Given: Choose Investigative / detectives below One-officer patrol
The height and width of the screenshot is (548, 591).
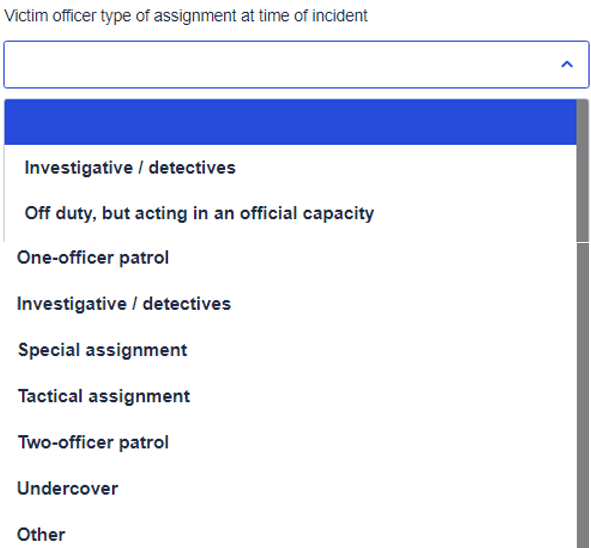Looking at the screenshot, I should (x=124, y=304).
